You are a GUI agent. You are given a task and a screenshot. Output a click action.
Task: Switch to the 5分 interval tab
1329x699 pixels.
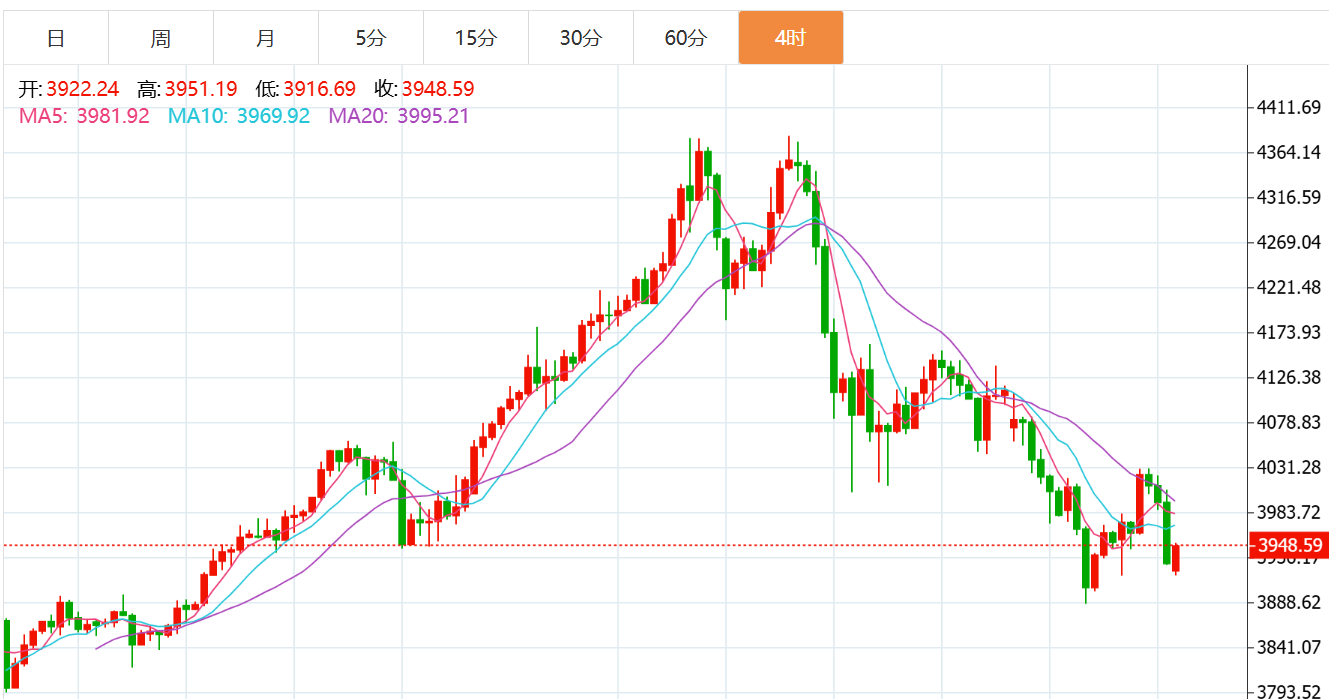coord(371,38)
